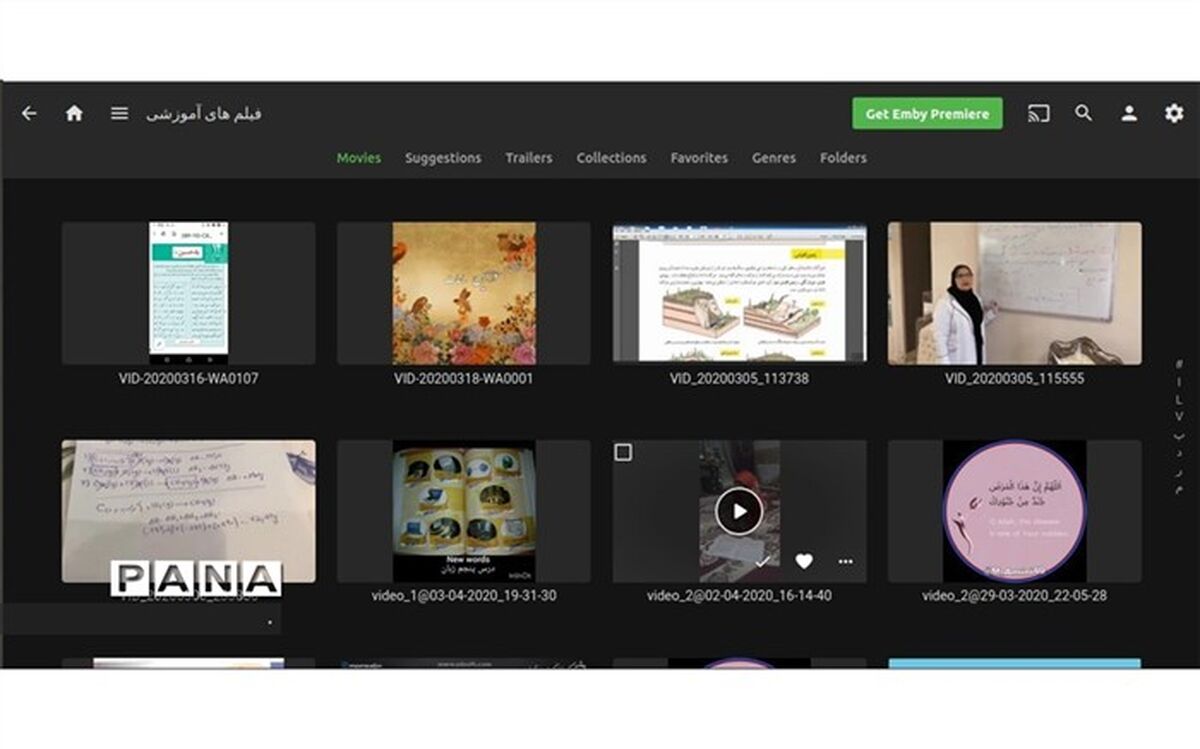Jump to letter V in alphabet picker
The height and width of the screenshot is (749, 1200).
(1179, 415)
